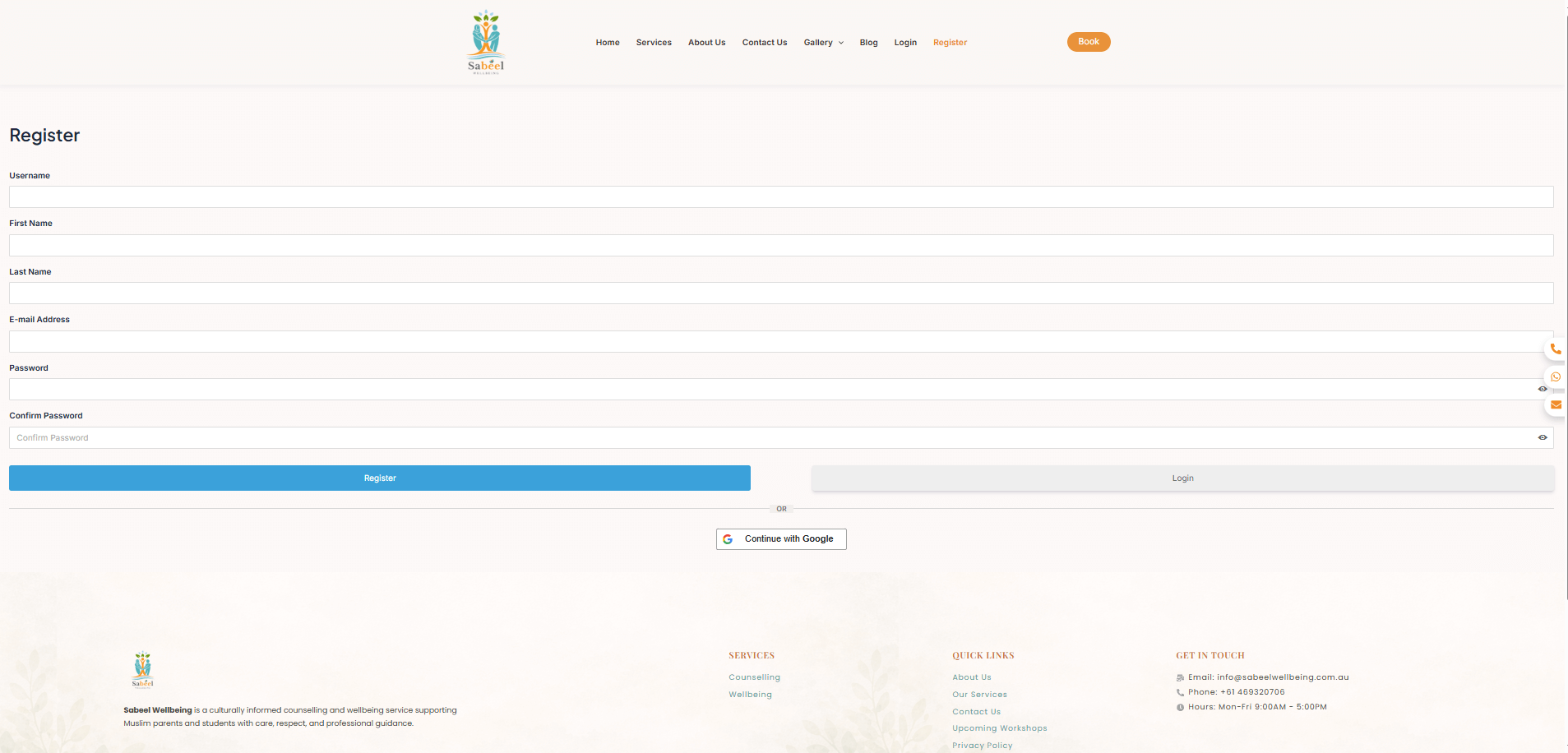Image resolution: width=1568 pixels, height=753 pixels.
Task: Open WhatsApp chat via floating icon
Action: 1556,376
